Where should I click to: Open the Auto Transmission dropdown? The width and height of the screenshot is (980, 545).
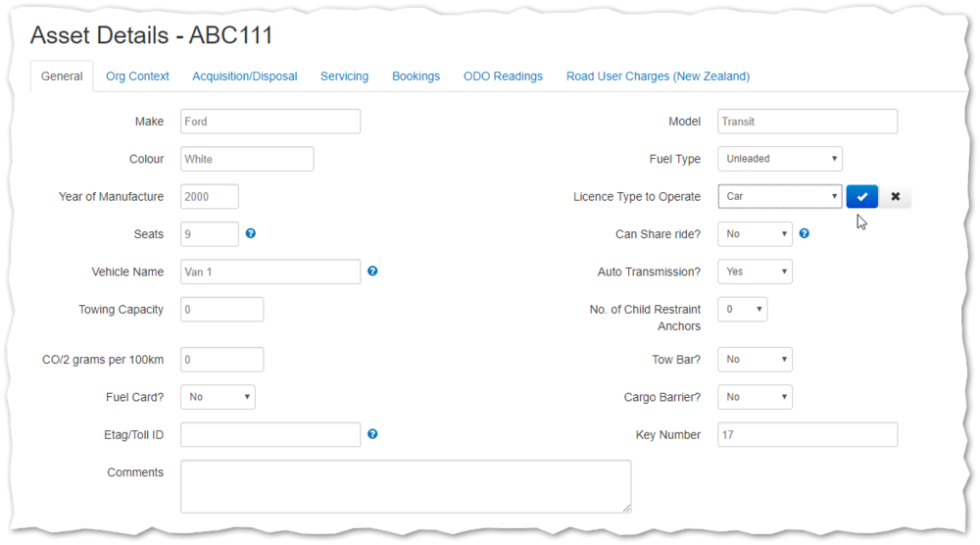[x=755, y=271]
